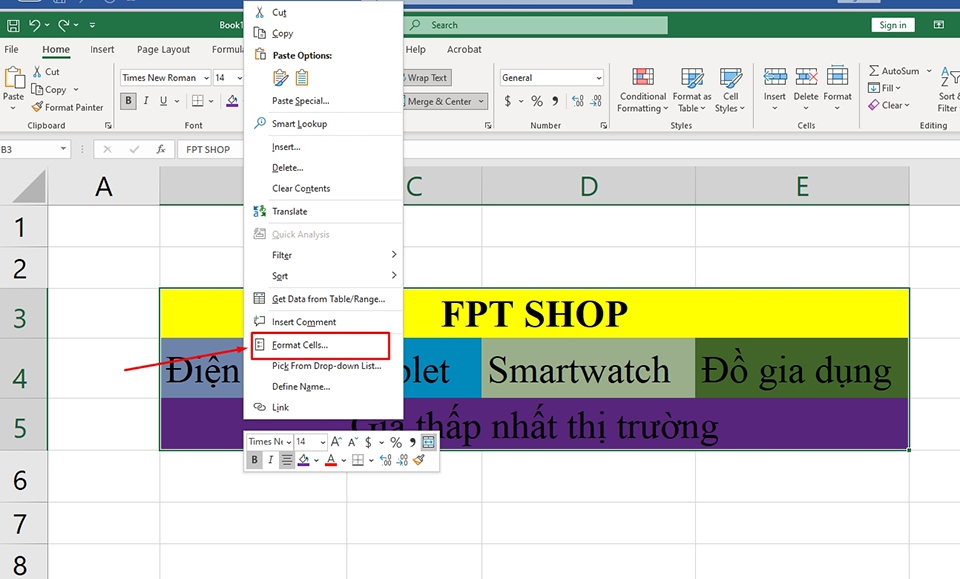This screenshot has height=579, width=960.
Task: Click the Format icon in Cells group
Action: tap(837, 77)
